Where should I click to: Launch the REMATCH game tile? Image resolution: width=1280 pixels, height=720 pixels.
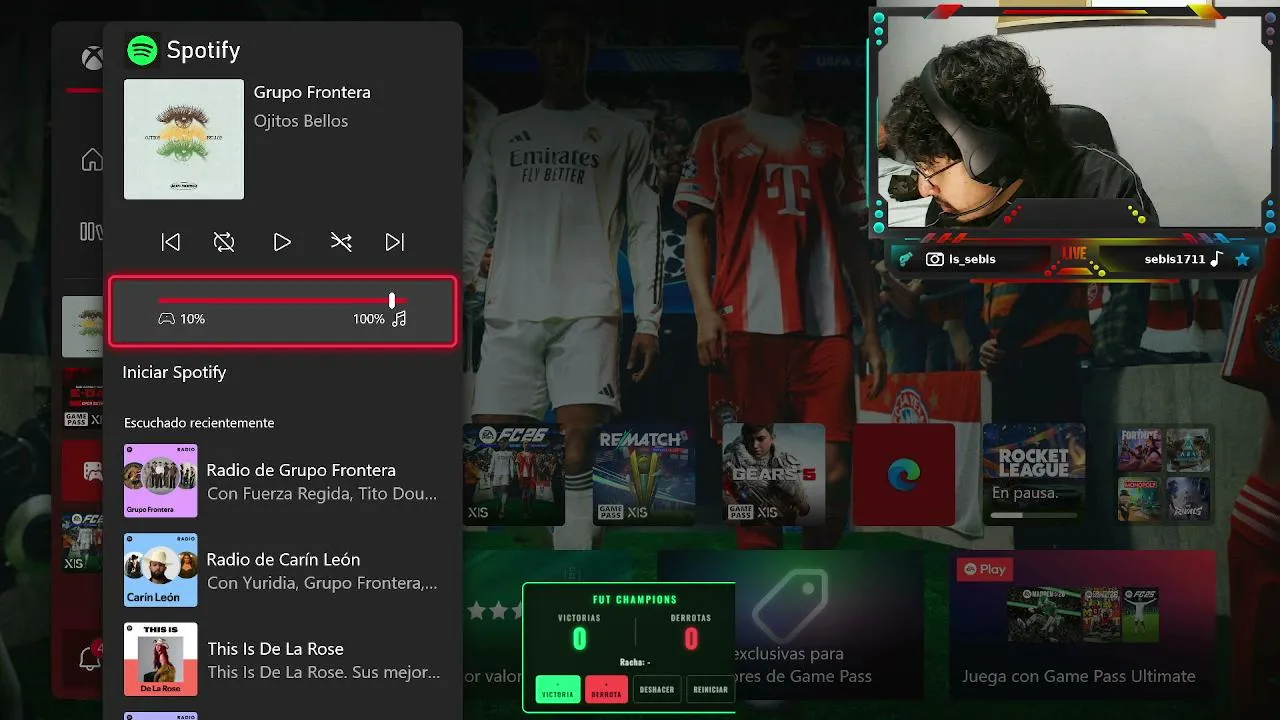pyautogui.click(x=643, y=474)
